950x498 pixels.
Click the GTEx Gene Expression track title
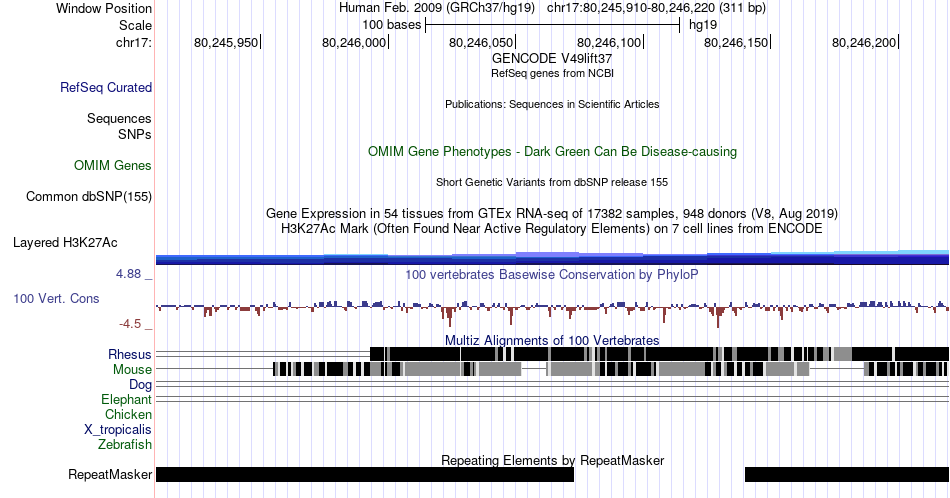tap(552, 213)
